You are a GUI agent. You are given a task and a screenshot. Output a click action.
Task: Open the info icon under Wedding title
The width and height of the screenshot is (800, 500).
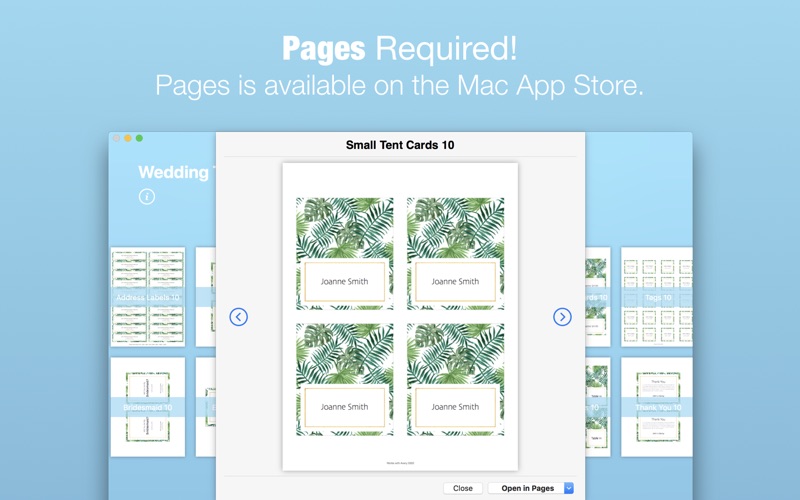pyautogui.click(x=146, y=196)
